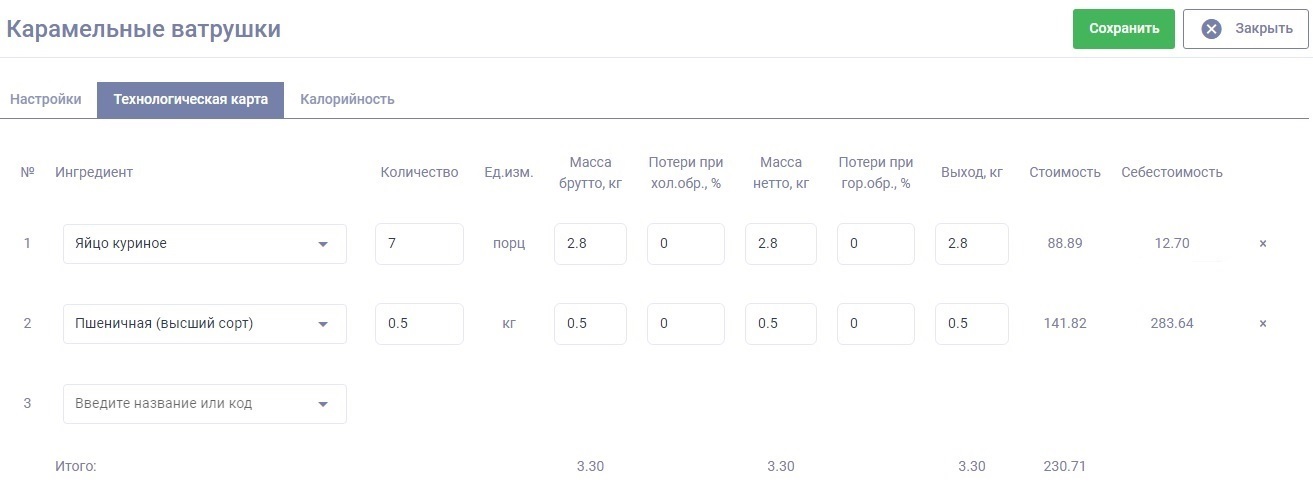Switch to the Настройки tab
This screenshot has width=1313, height=496.
(46, 100)
